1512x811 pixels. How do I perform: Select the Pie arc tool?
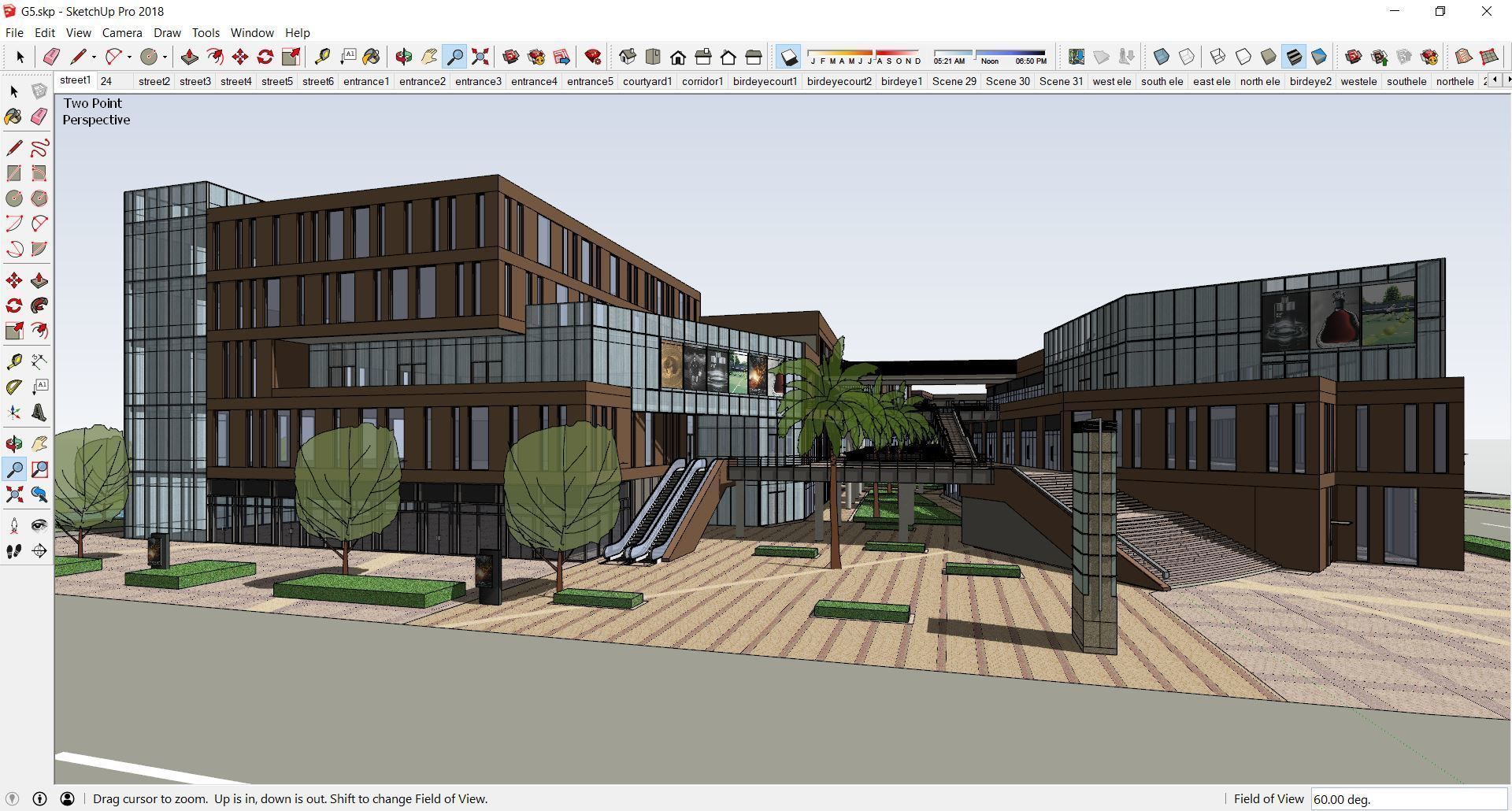point(39,249)
